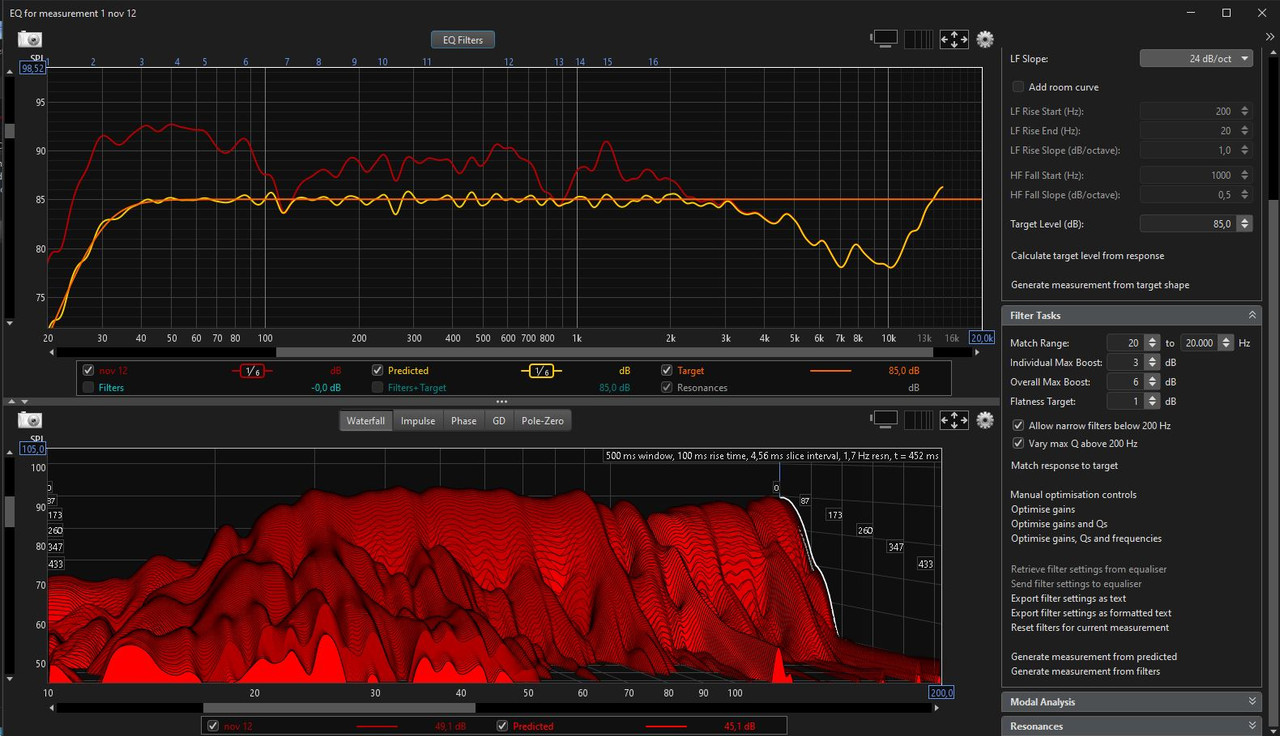
Task: Open waterfall controls gear icon
Action: 985,420
